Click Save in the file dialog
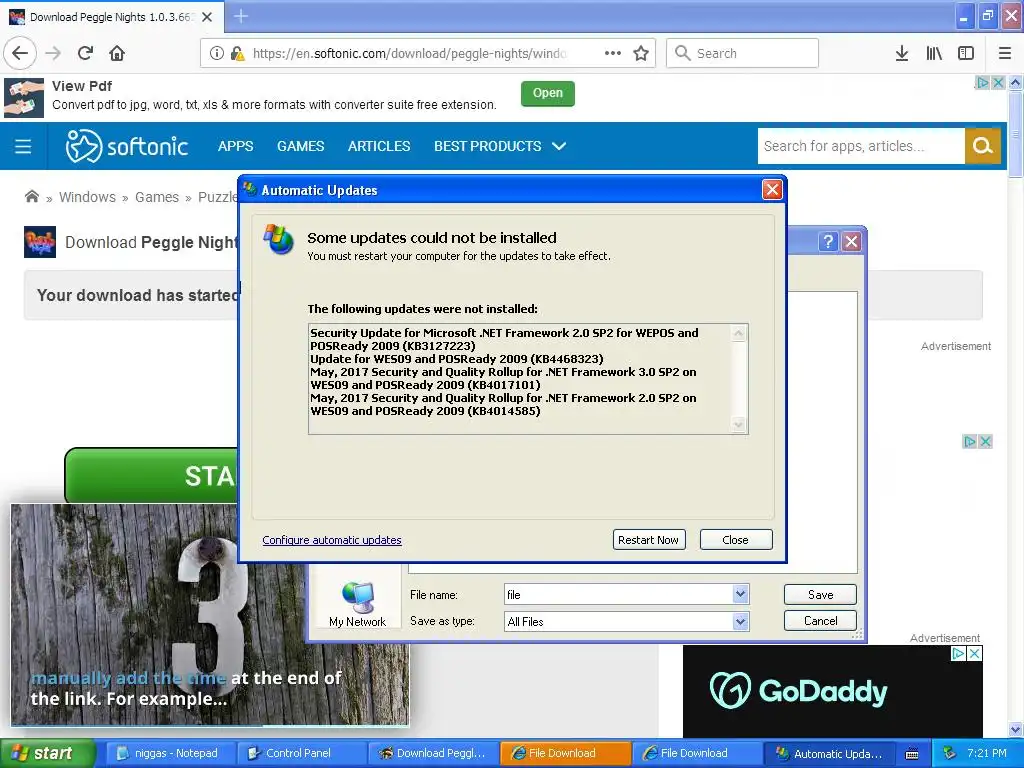This screenshot has height=768, width=1024. coord(820,594)
